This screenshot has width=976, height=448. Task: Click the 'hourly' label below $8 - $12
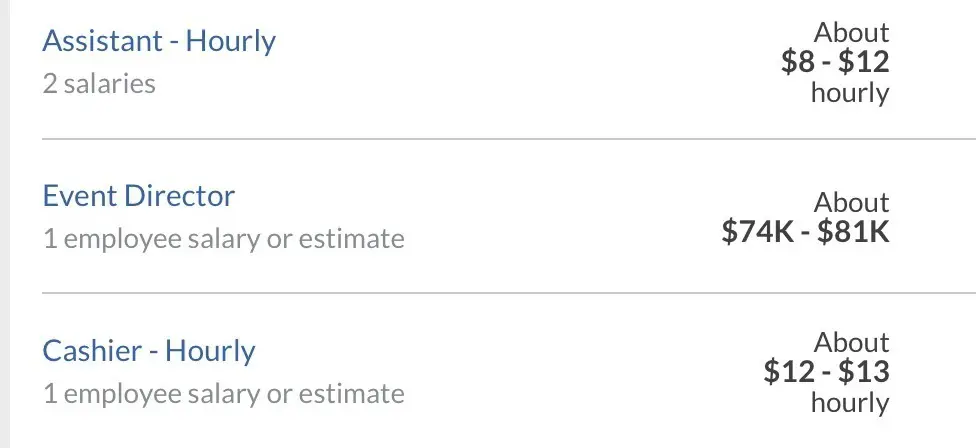coord(850,93)
